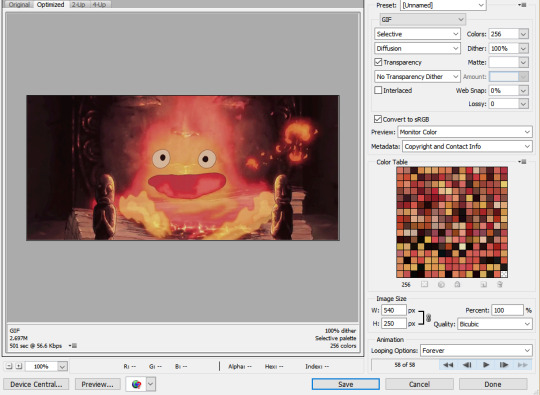Click the '58 of 58' frame counter
The height and width of the screenshot is (395, 540).
pyautogui.click(x=405, y=365)
